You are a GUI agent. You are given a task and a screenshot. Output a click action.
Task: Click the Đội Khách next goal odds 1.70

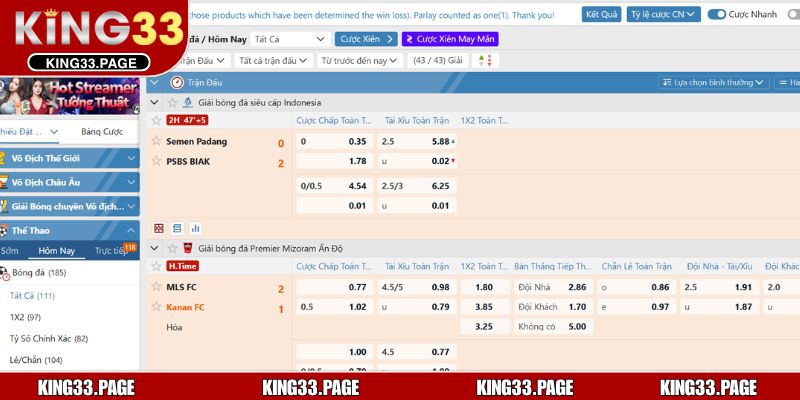pos(553,307)
